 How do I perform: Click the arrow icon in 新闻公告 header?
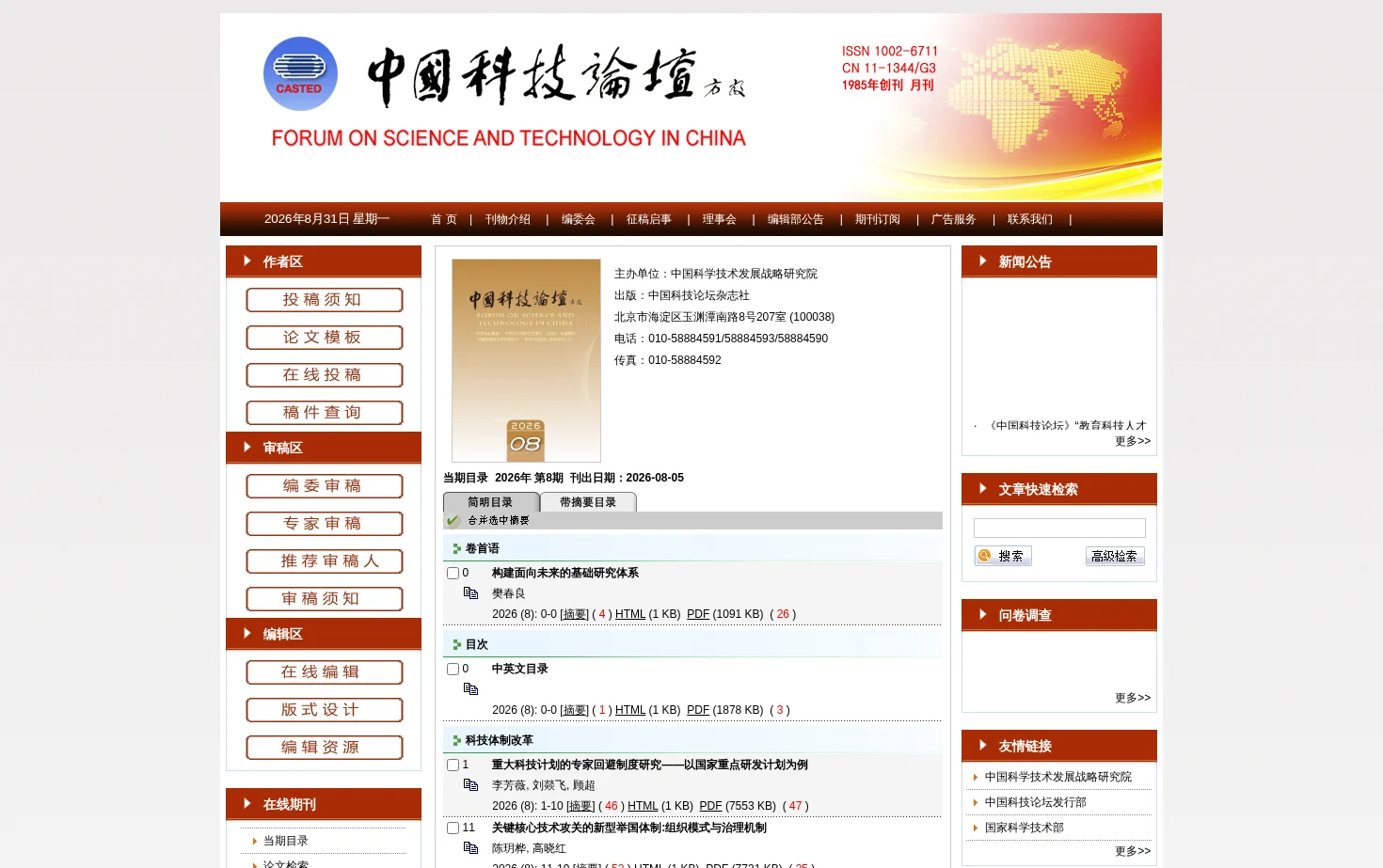coord(983,260)
